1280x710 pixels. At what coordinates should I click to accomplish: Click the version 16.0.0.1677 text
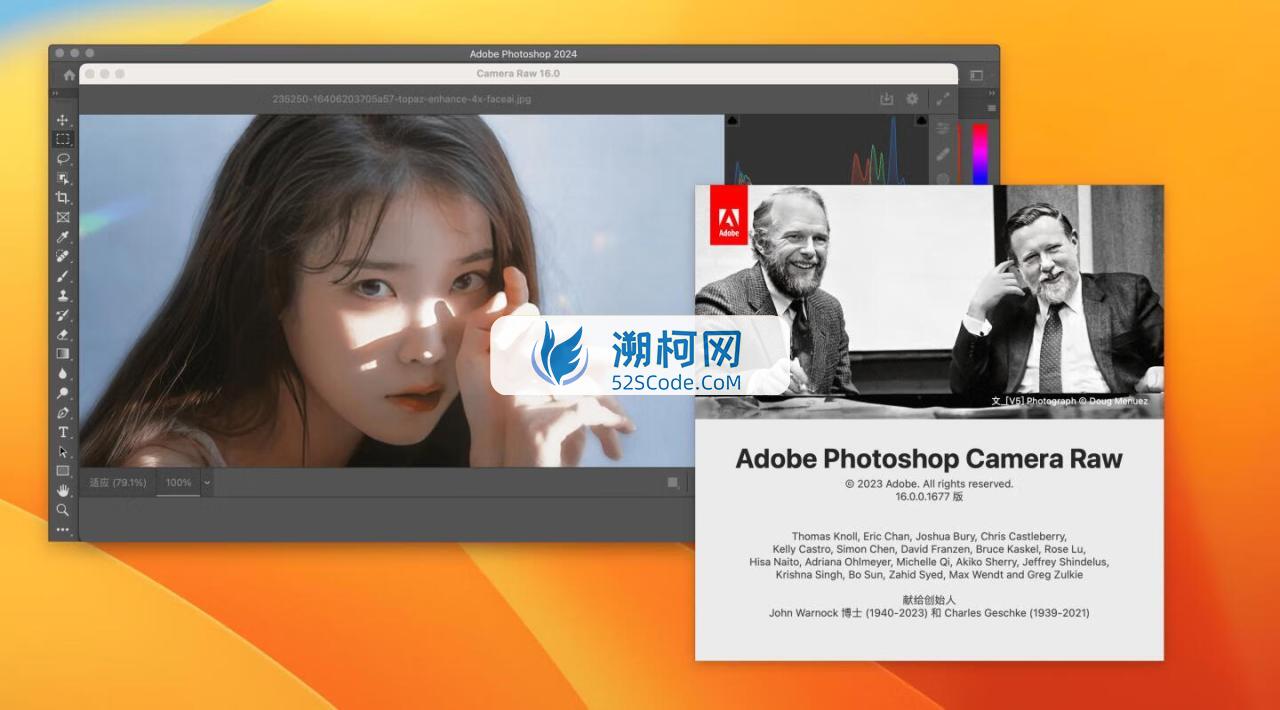pyautogui.click(x=929, y=496)
